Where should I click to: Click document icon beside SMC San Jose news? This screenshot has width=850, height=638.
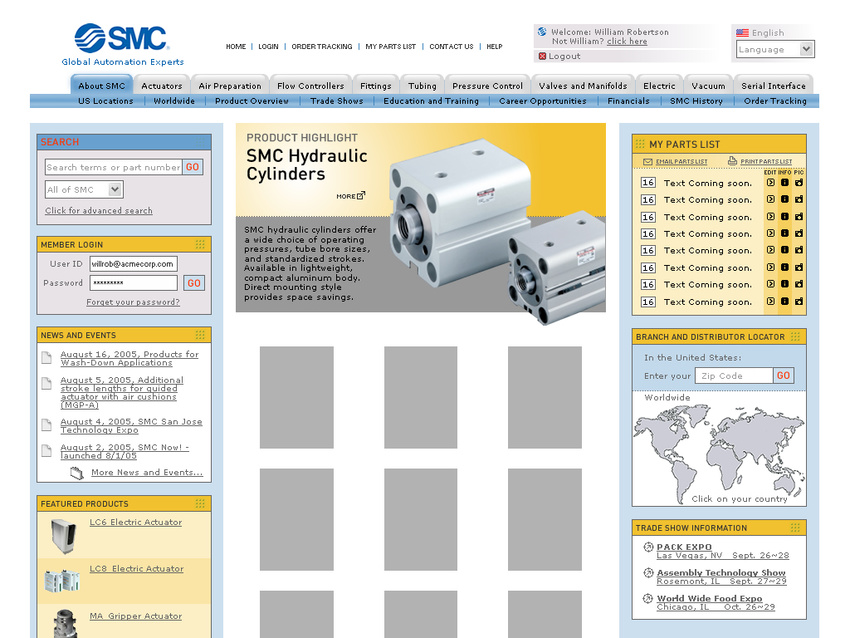[x=47, y=424]
